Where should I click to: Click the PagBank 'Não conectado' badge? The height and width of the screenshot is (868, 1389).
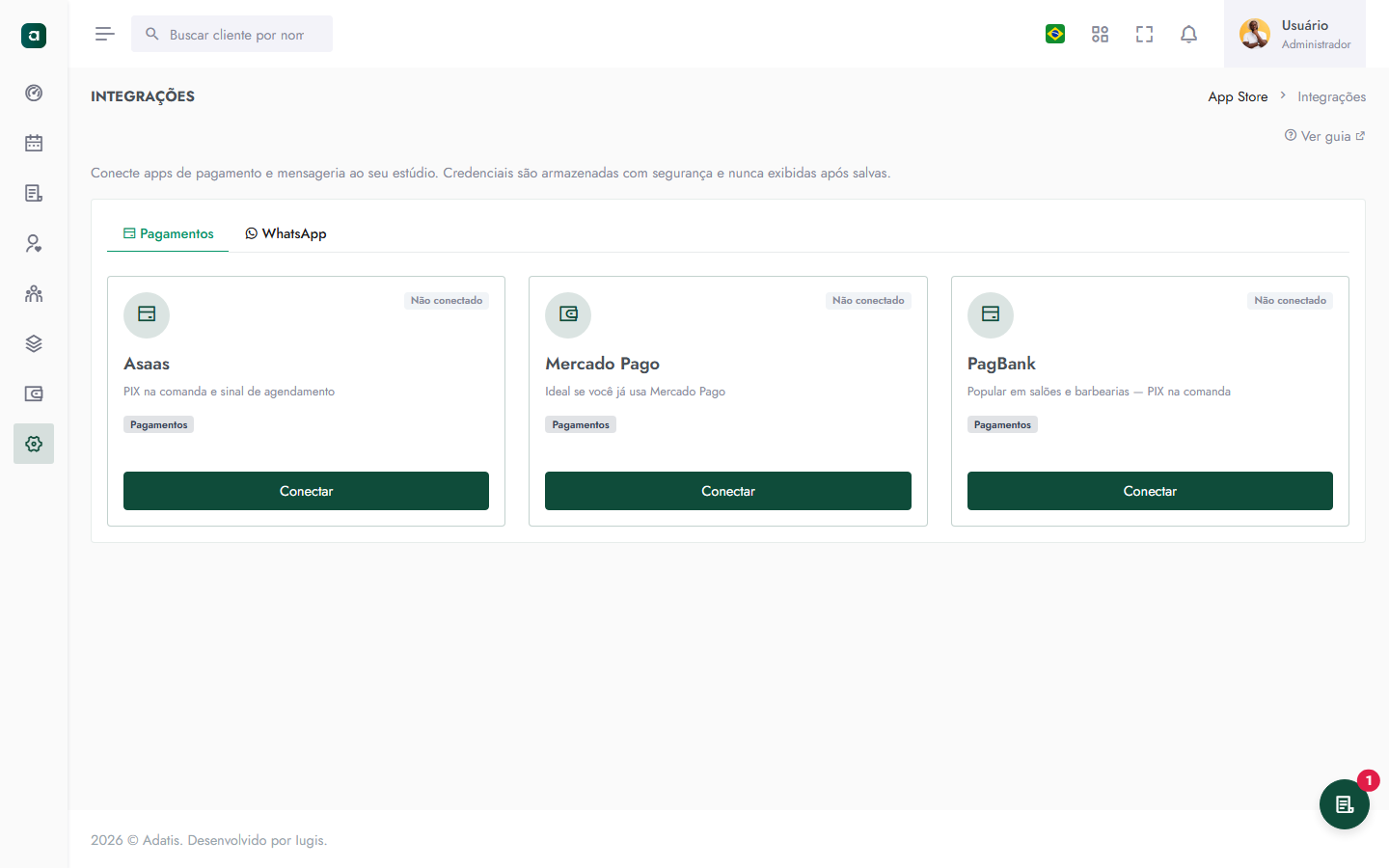[1291, 301]
